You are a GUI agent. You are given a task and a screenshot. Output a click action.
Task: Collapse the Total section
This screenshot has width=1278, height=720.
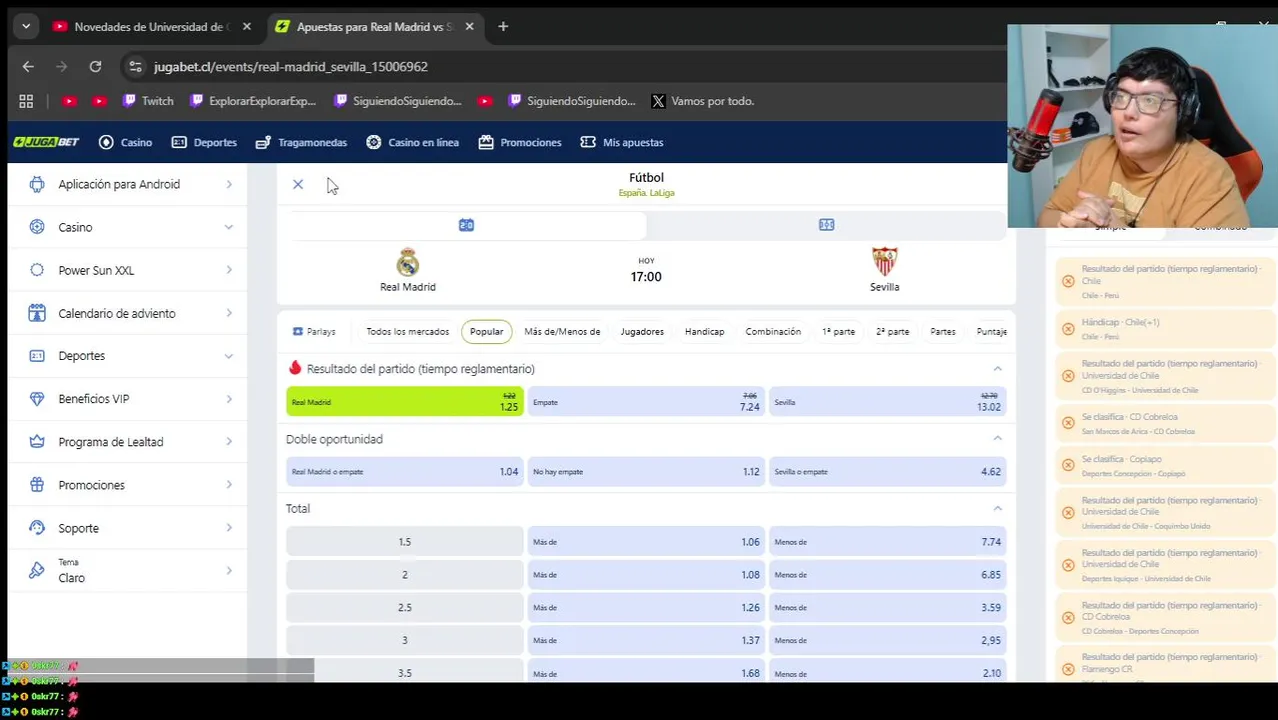pyautogui.click(x=997, y=508)
